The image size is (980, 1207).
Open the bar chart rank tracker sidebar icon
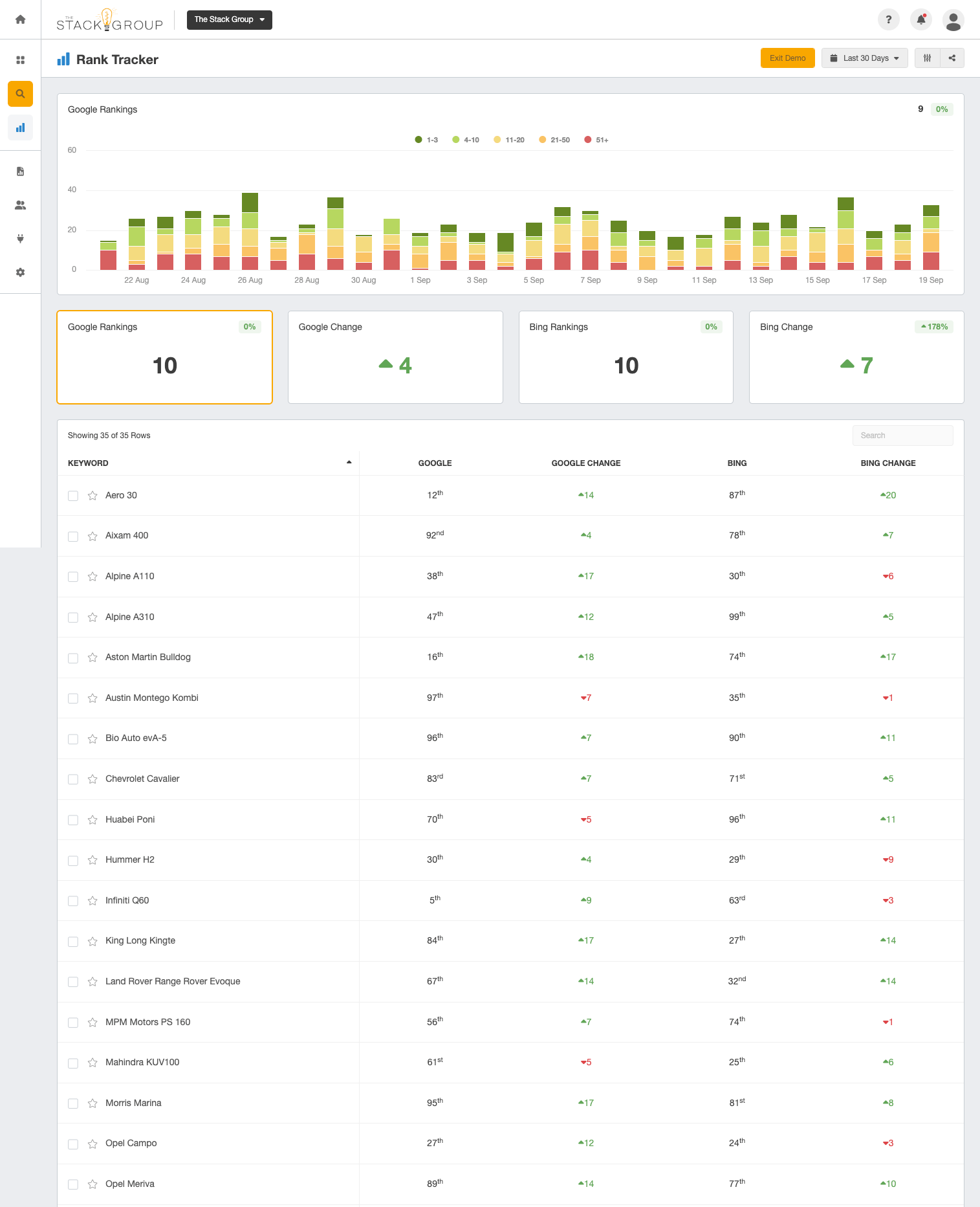click(x=20, y=127)
